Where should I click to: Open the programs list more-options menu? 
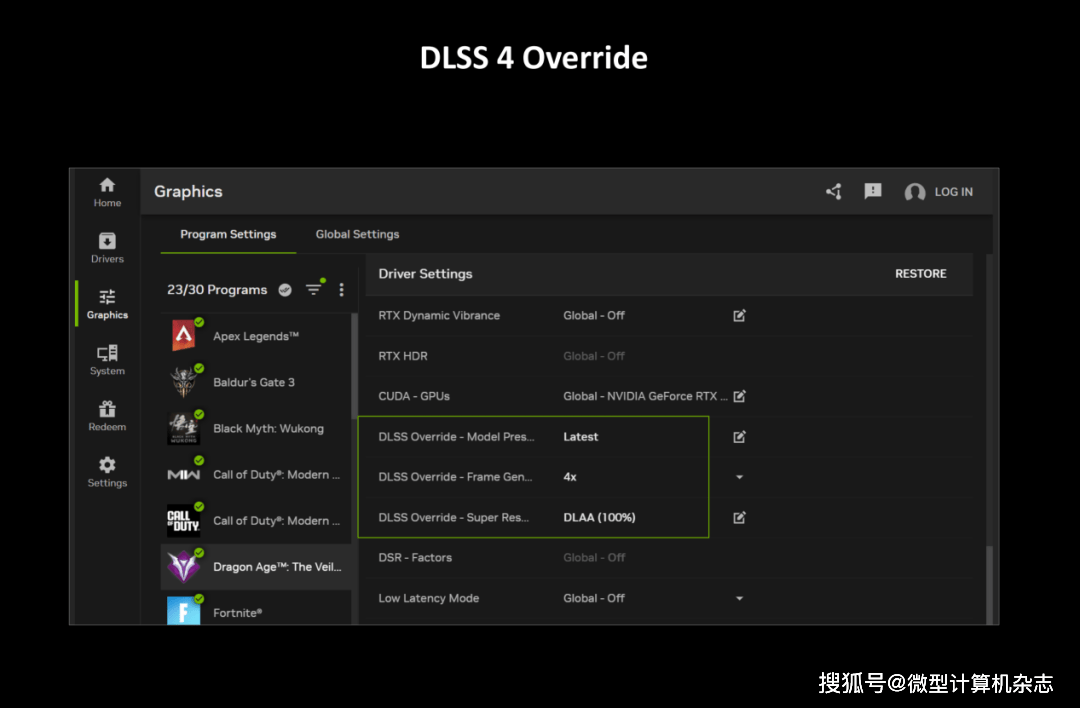pyautogui.click(x=342, y=289)
